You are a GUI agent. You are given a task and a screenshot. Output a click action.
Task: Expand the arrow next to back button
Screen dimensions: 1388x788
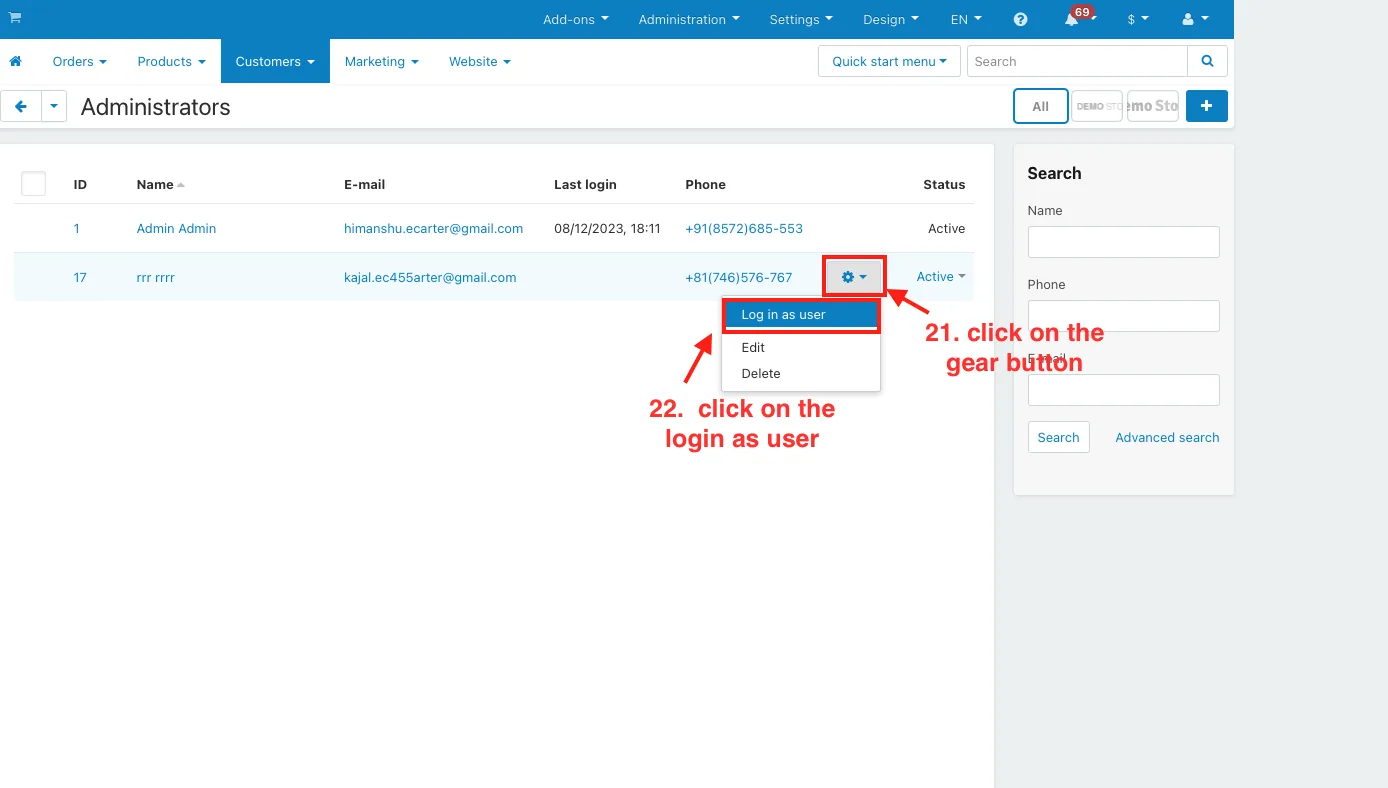[54, 106]
